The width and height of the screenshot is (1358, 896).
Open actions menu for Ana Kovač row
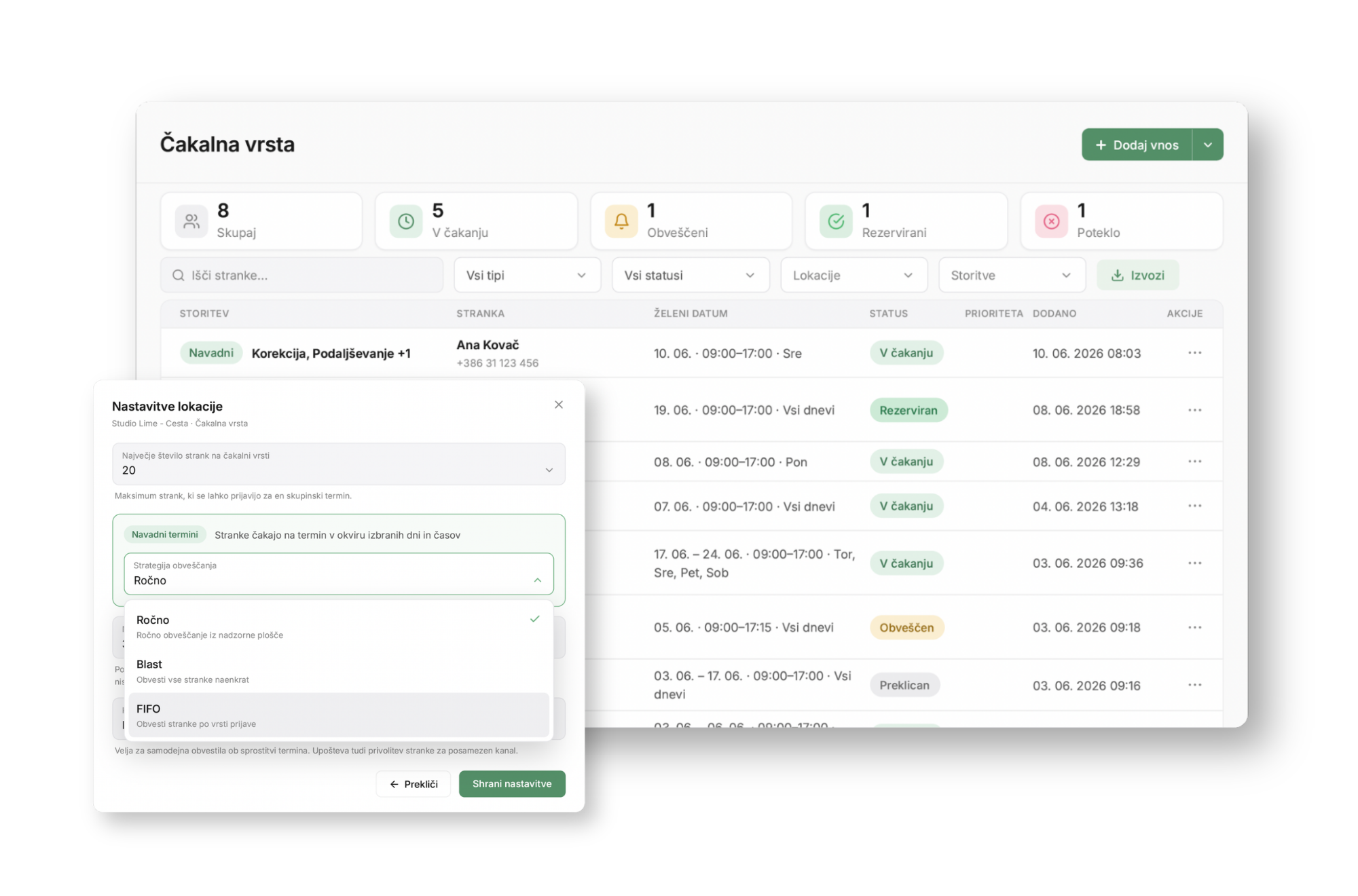click(x=1195, y=353)
